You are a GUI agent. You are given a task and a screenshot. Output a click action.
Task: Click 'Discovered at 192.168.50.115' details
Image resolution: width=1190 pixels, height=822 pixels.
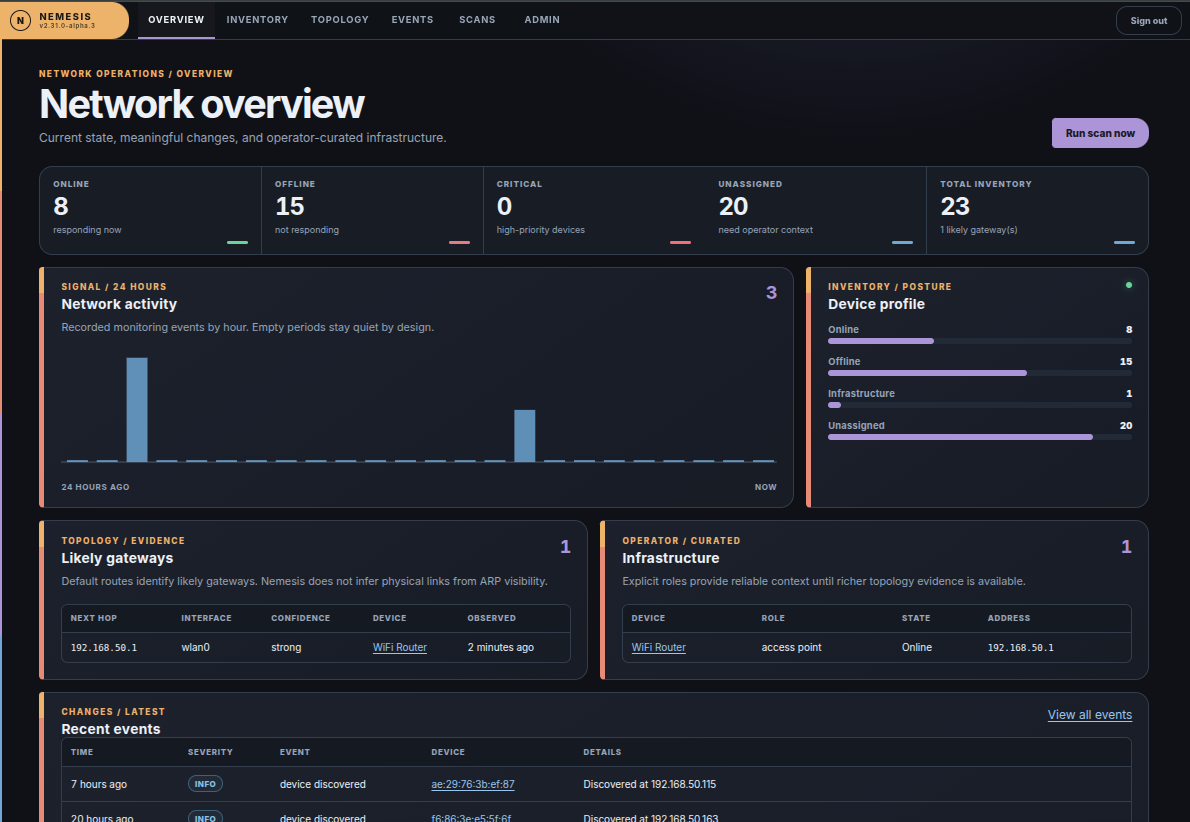[x=649, y=784]
